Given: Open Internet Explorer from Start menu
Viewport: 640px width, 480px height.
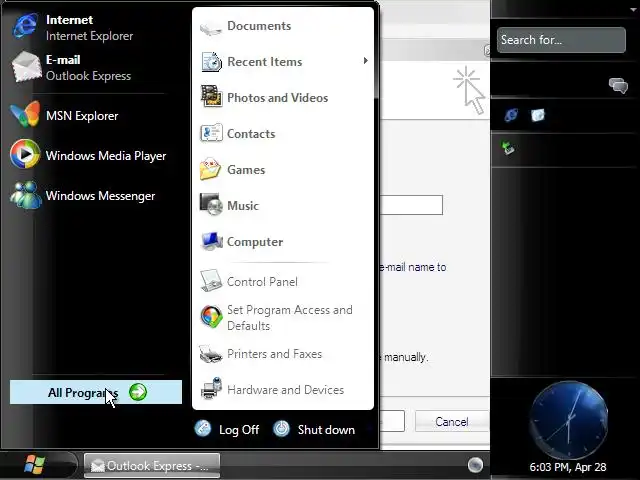Looking at the screenshot, I should click(73, 27).
